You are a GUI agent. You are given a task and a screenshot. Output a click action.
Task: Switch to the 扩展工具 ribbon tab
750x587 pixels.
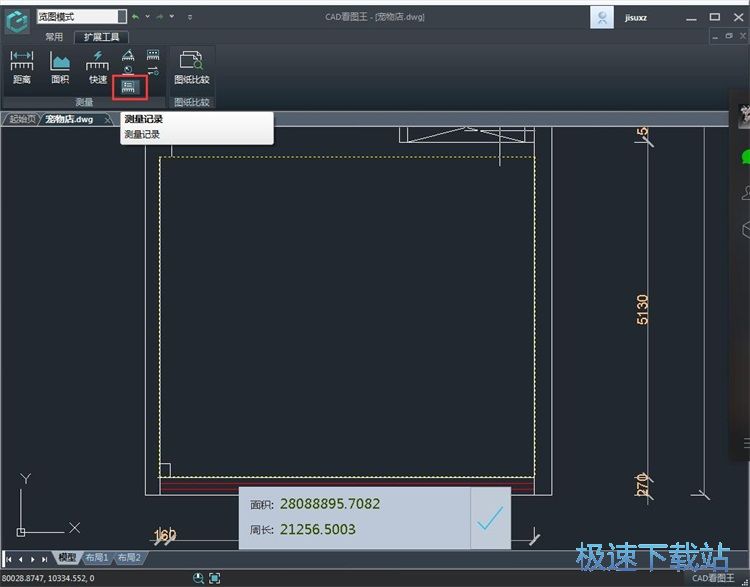[101, 37]
